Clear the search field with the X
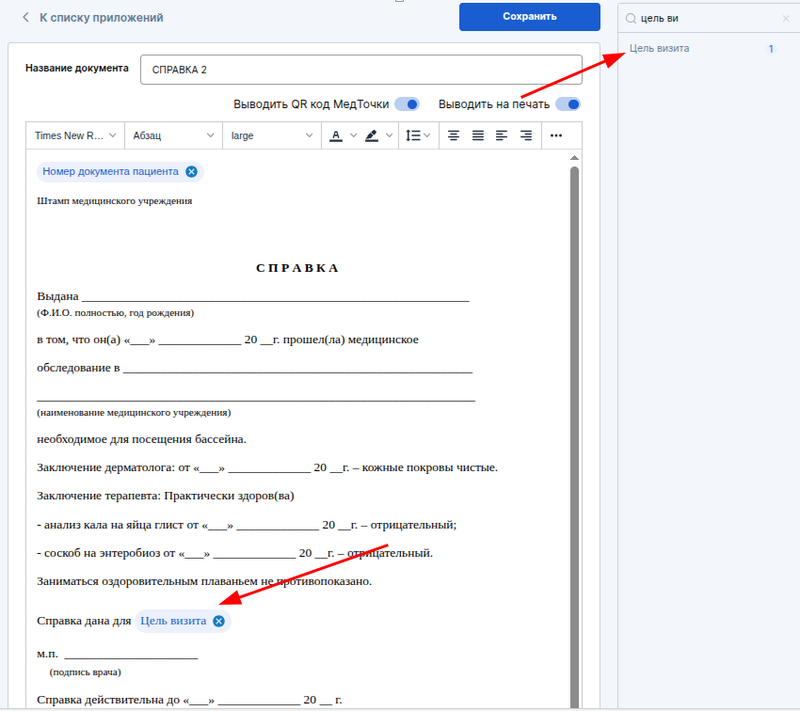 click(x=786, y=18)
